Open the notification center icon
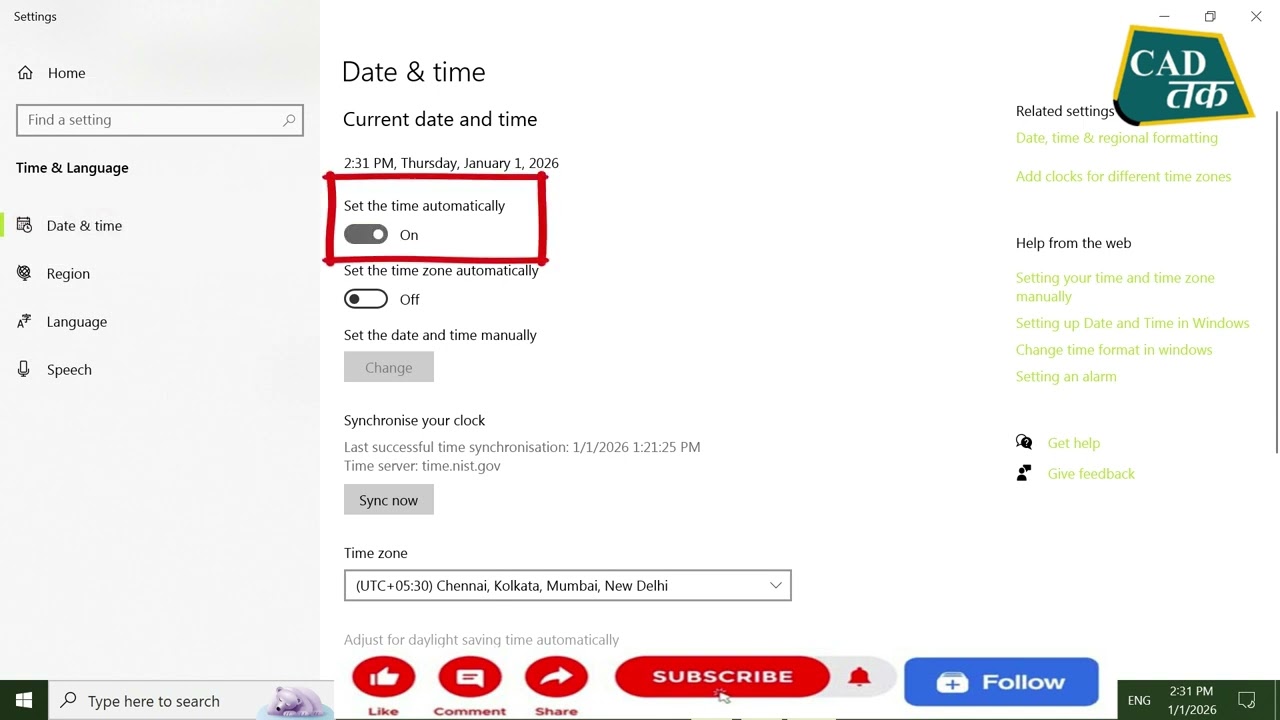Image resolution: width=1280 pixels, height=720 pixels. click(1247, 701)
